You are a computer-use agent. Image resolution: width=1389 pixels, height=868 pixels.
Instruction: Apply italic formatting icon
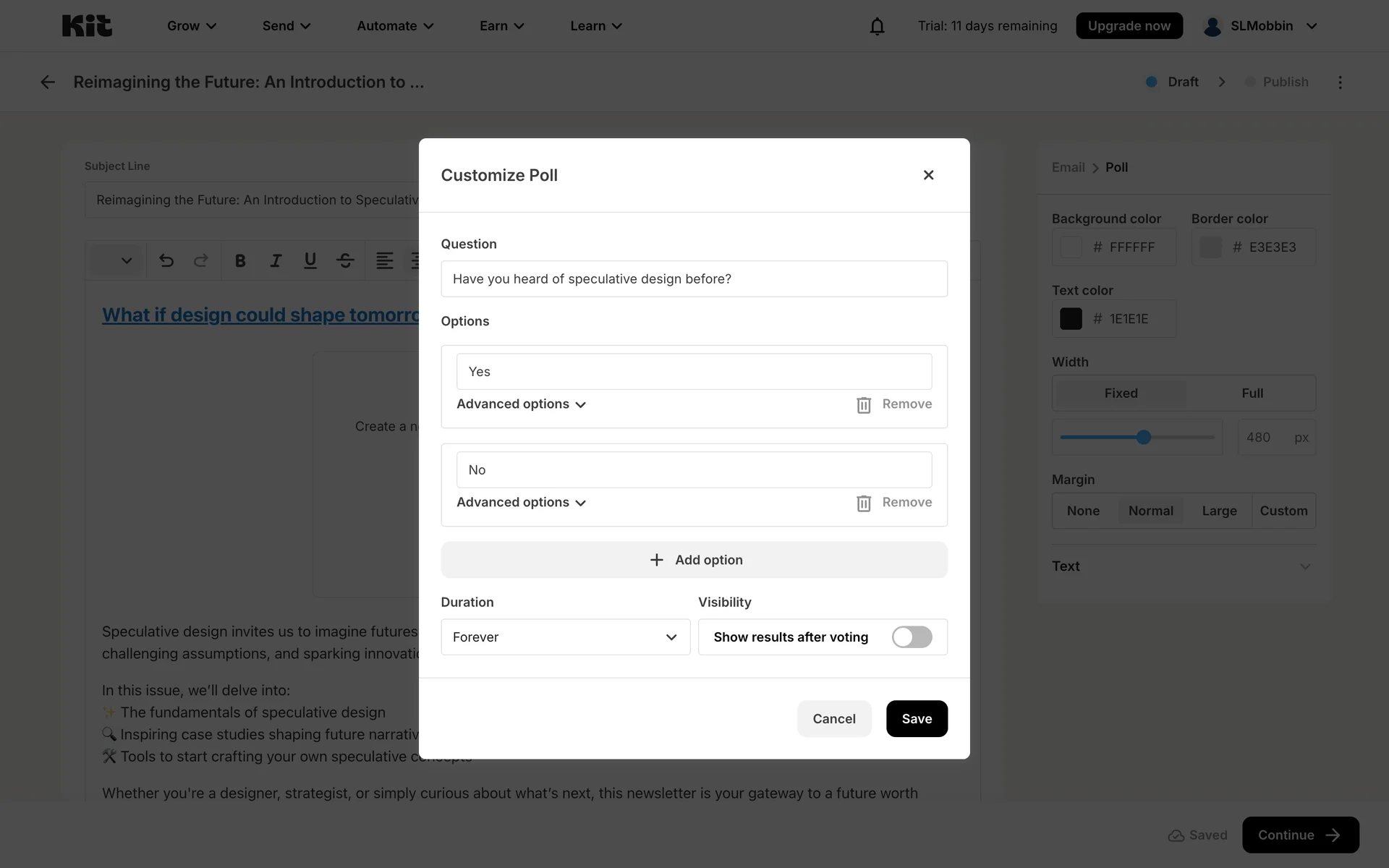point(276,260)
